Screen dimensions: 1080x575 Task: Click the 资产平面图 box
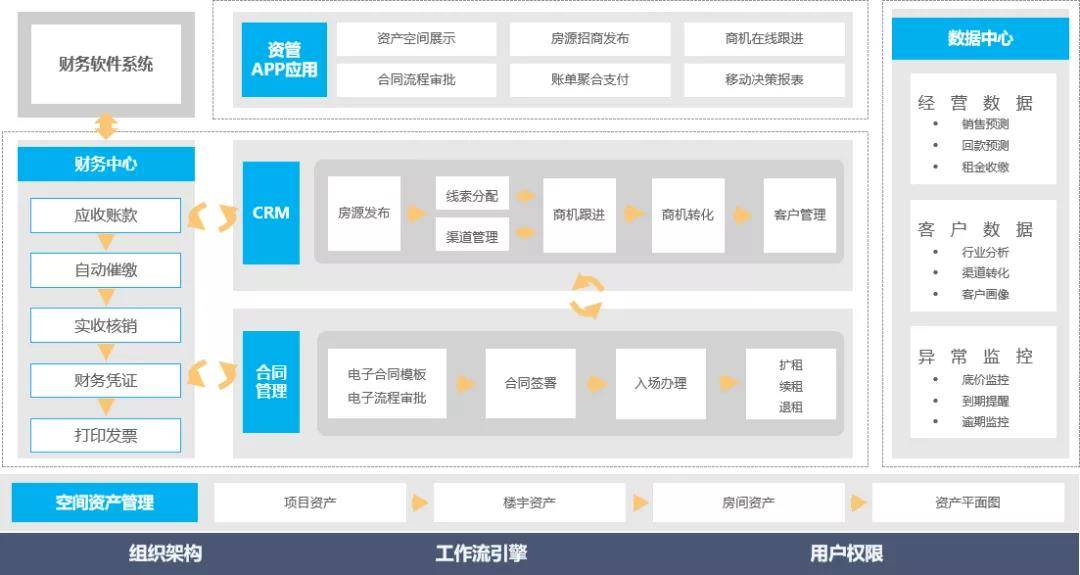tap(968, 503)
